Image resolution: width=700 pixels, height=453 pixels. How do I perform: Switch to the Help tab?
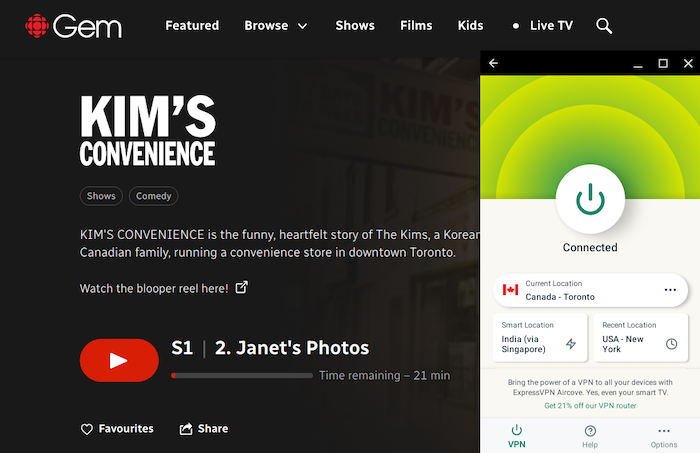590,436
